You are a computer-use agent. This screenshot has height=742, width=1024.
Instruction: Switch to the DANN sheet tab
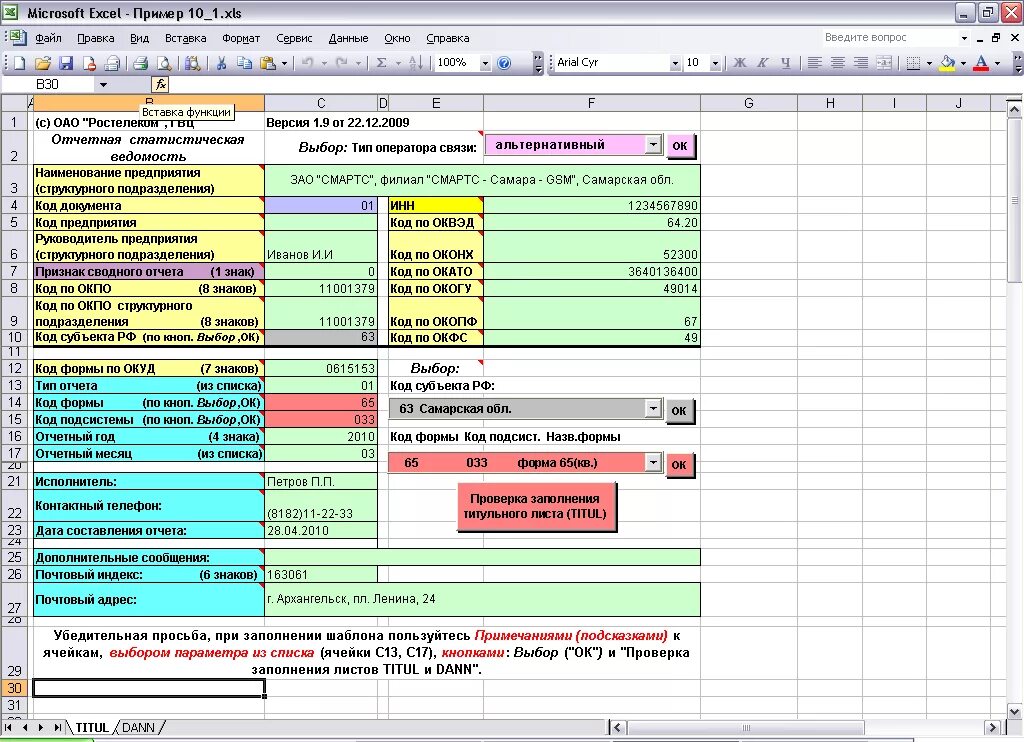[138, 727]
